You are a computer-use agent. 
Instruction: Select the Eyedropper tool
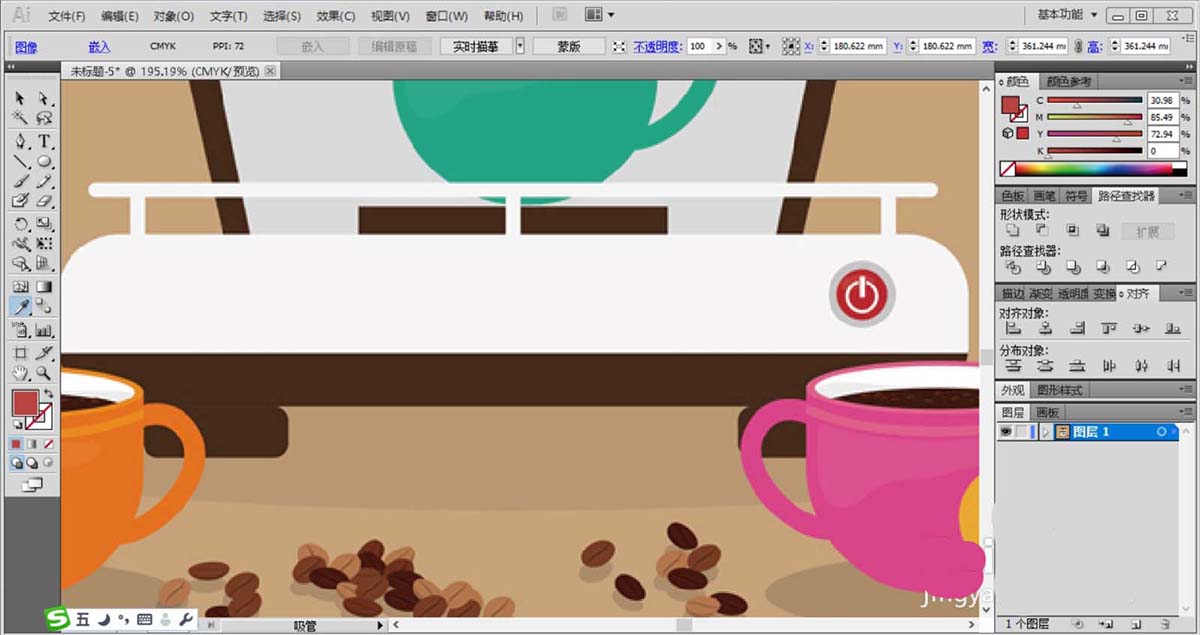[x=20, y=306]
